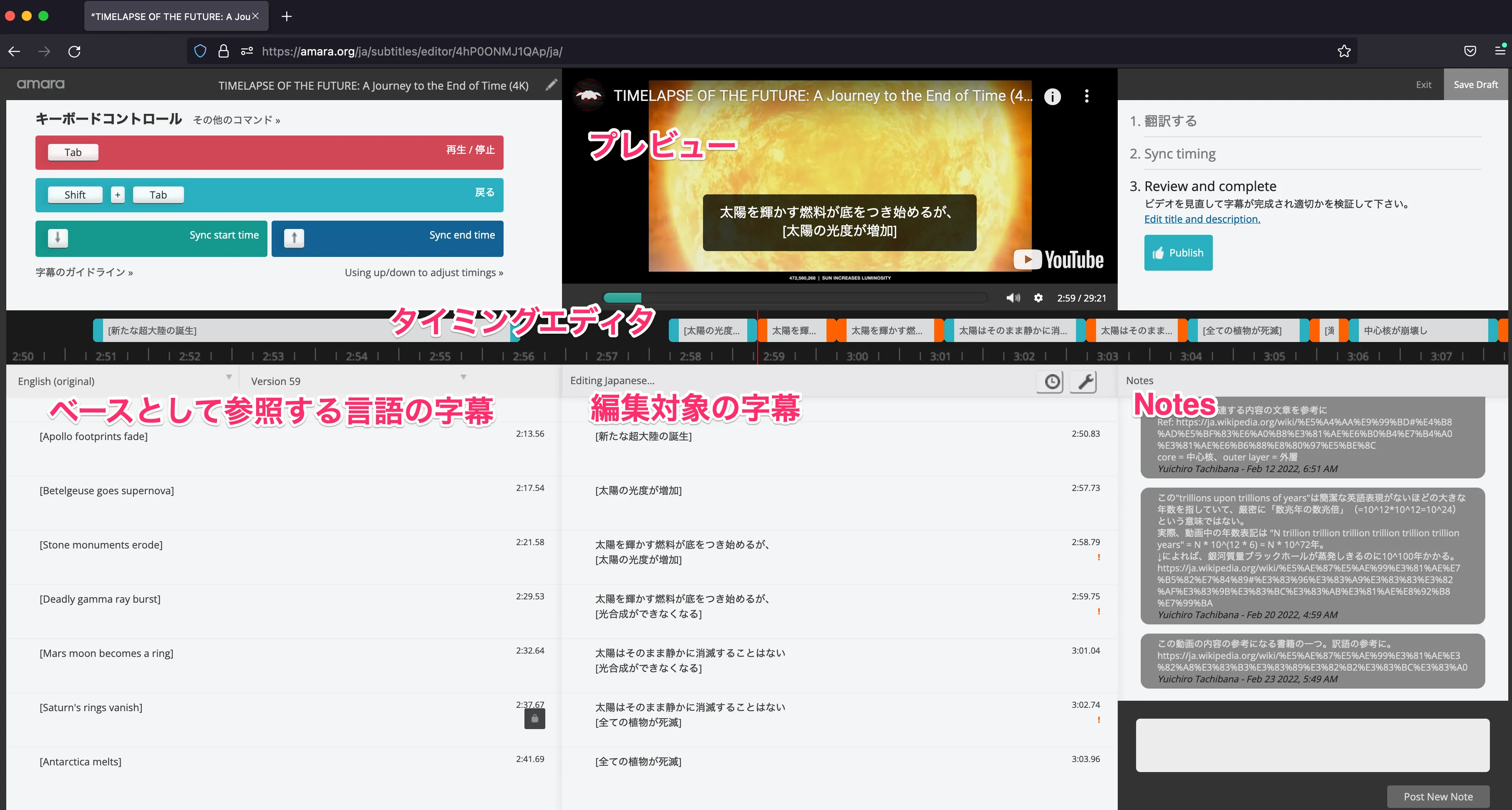1512x810 pixels.
Task: Click the pencil icon to edit video title
Action: [x=551, y=85]
